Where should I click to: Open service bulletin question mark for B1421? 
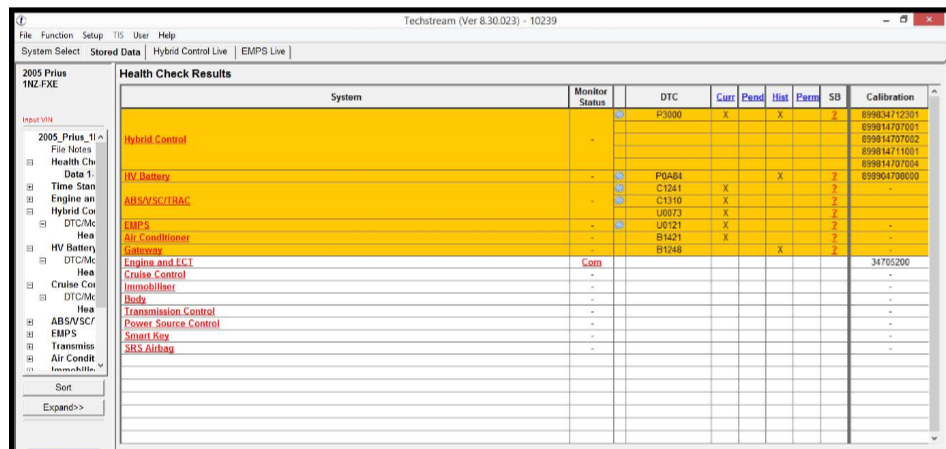tap(834, 238)
